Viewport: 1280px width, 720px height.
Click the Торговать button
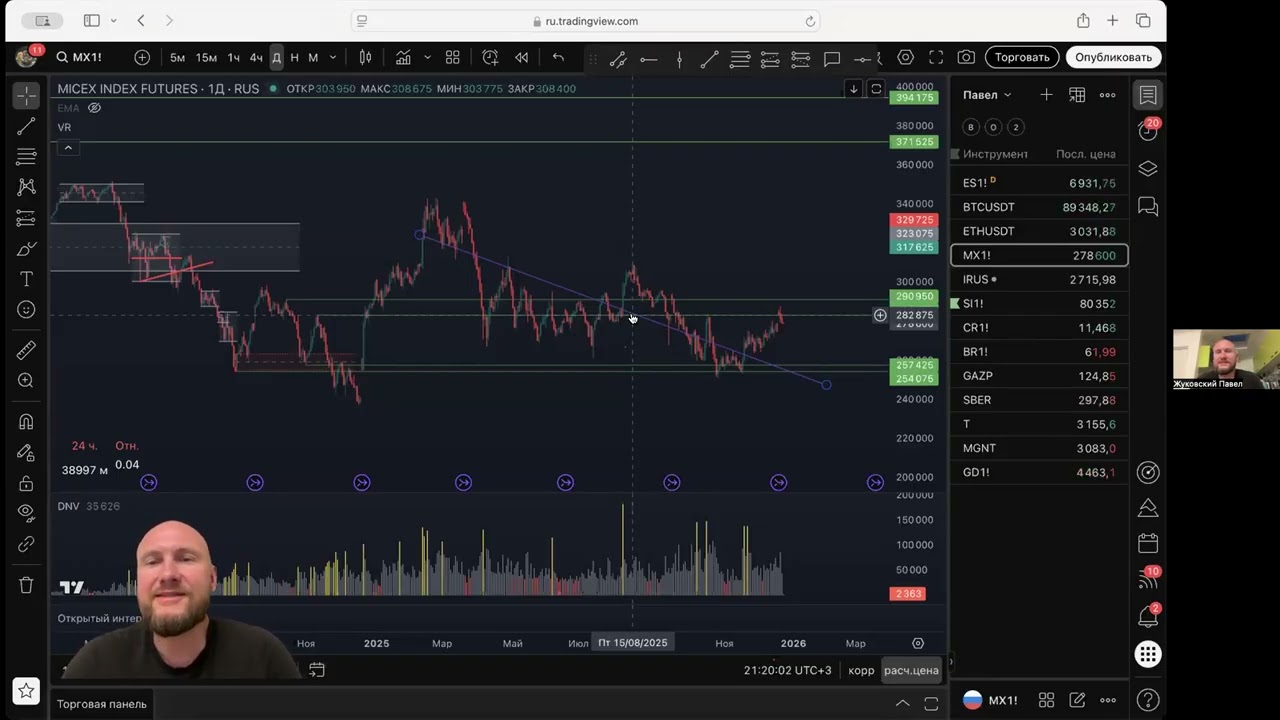1022,57
